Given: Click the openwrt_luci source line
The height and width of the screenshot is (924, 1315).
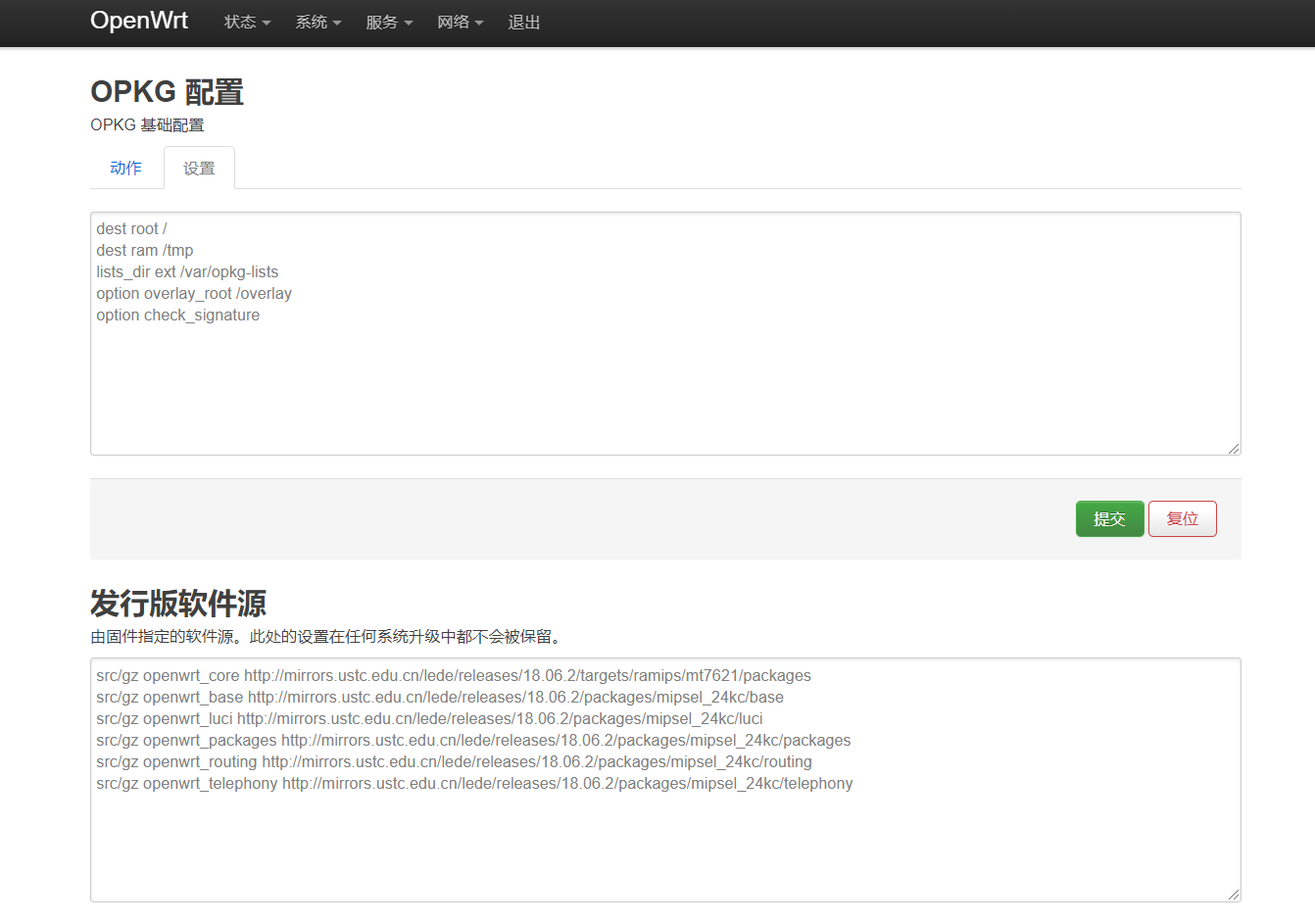Looking at the screenshot, I should coord(428,719).
